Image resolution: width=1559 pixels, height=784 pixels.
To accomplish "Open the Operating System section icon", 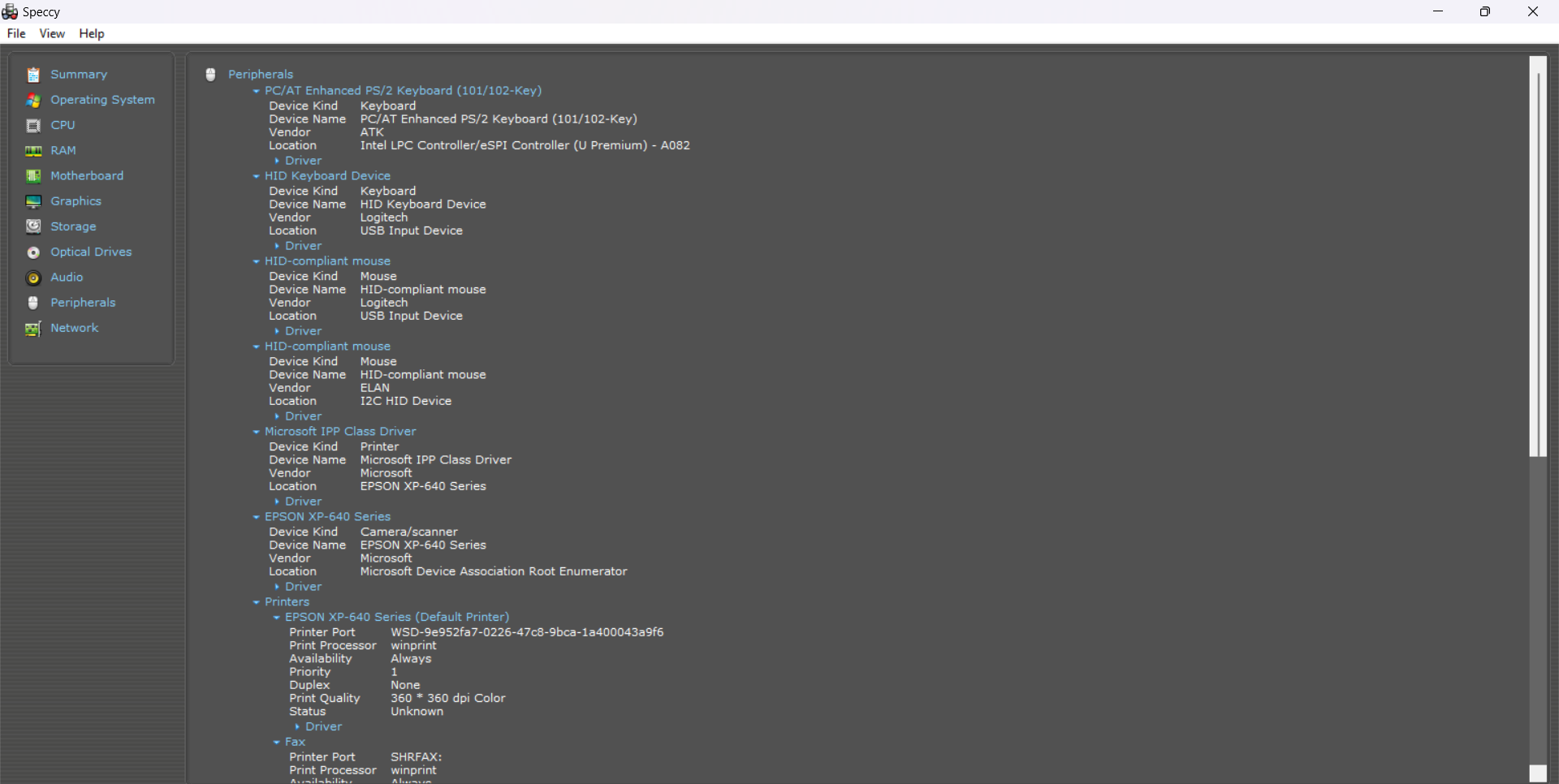I will coord(33,100).
